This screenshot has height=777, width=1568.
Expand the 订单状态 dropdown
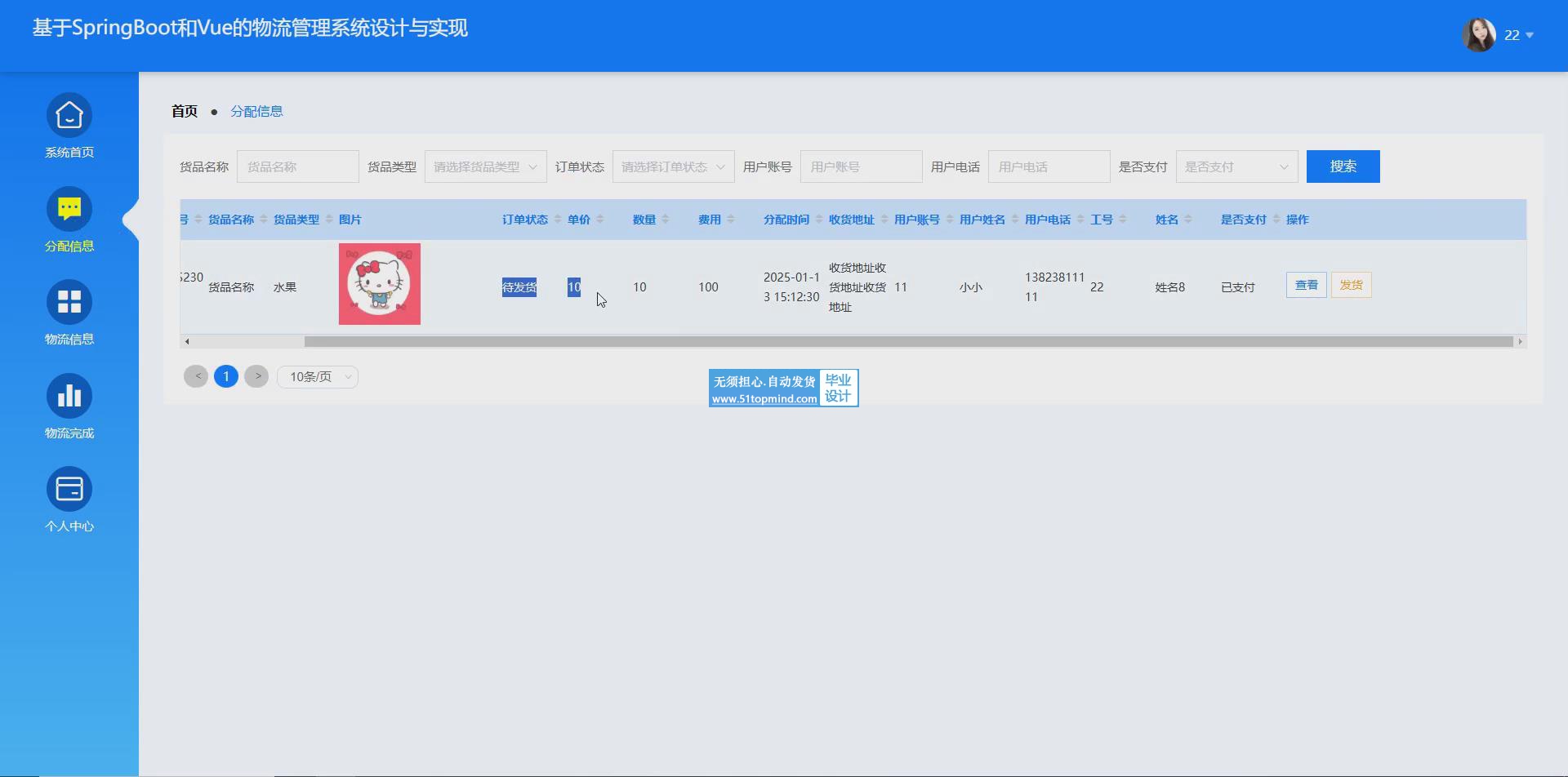click(x=673, y=166)
